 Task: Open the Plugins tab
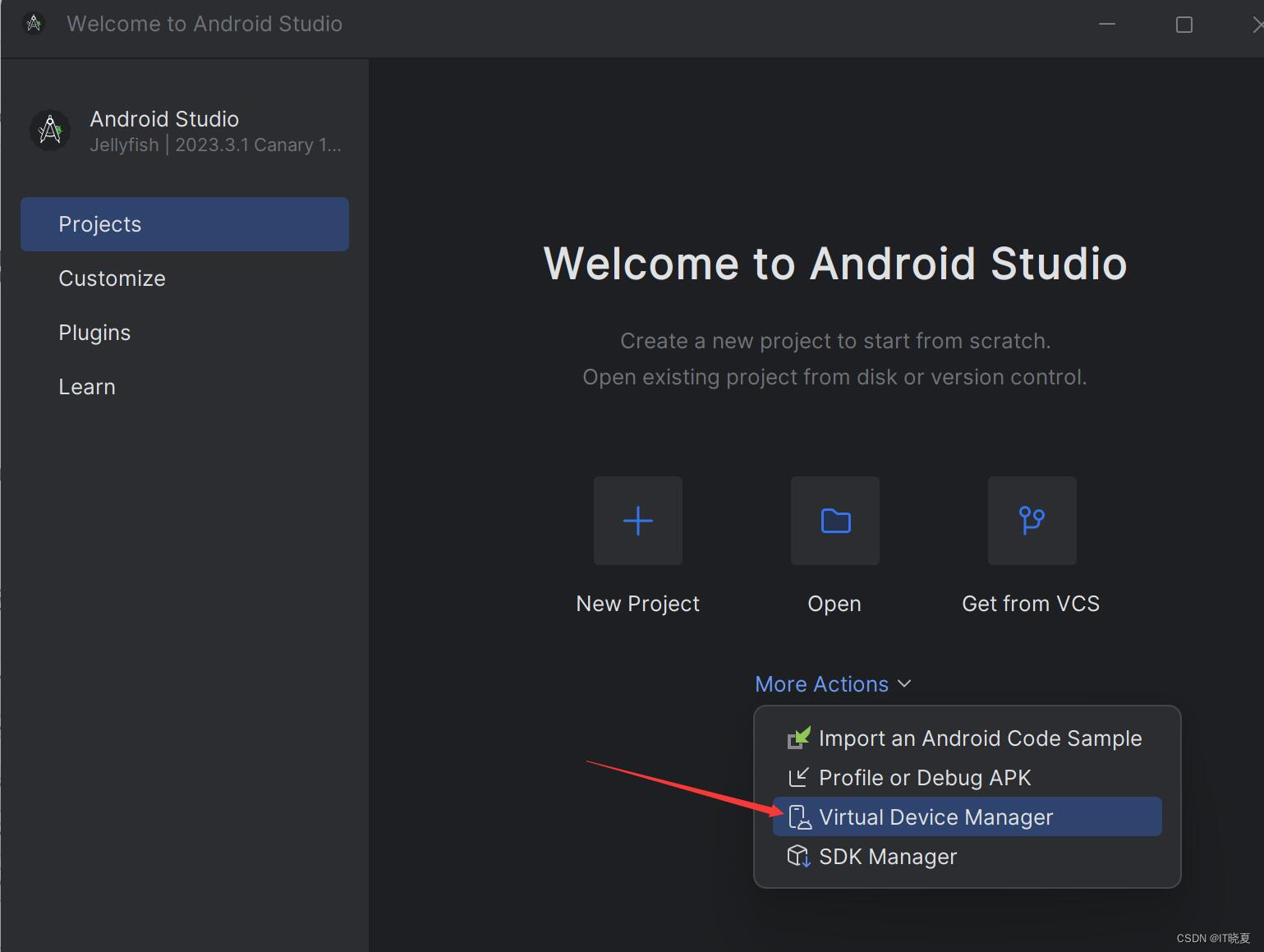tap(185, 333)
